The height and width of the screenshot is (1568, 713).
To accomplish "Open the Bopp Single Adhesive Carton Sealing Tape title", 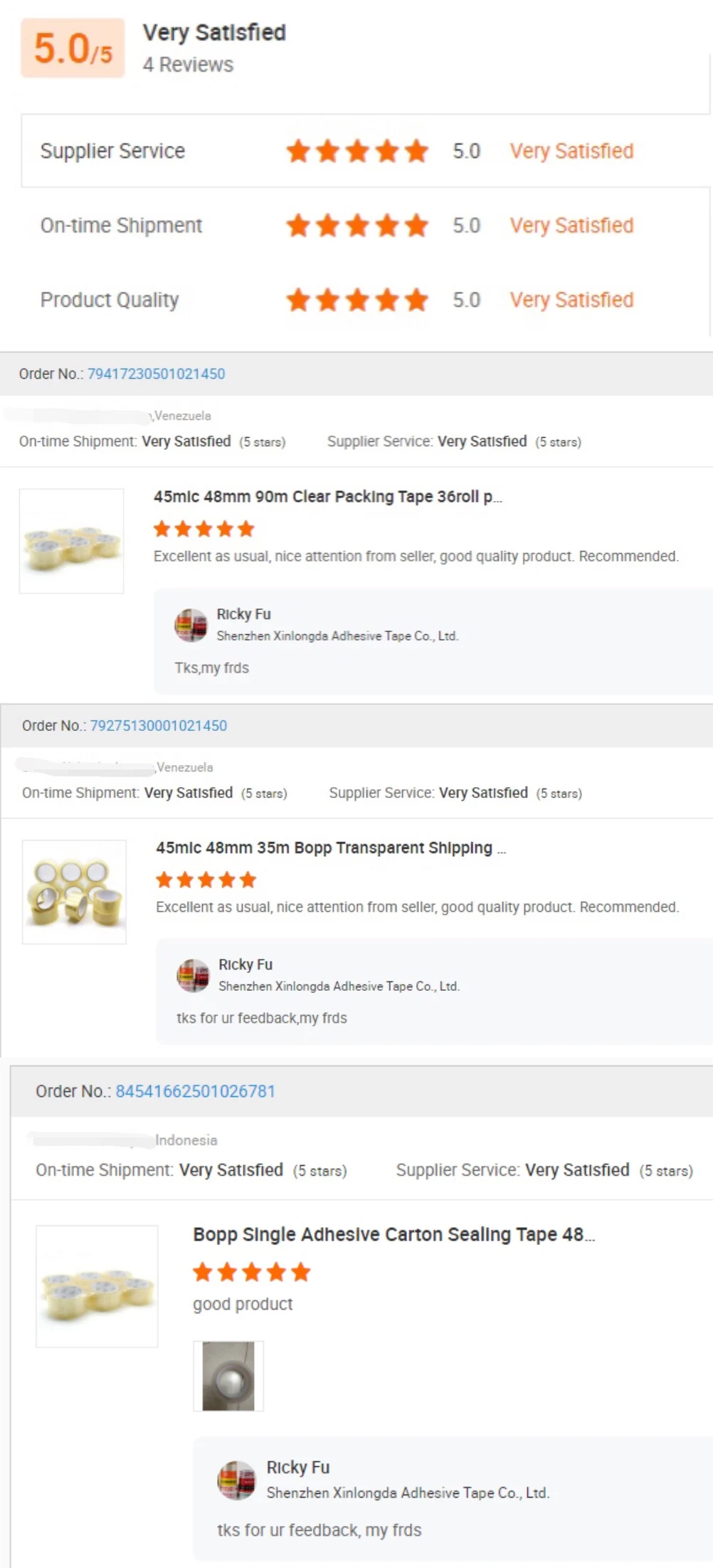I will tap(393, 1234).
